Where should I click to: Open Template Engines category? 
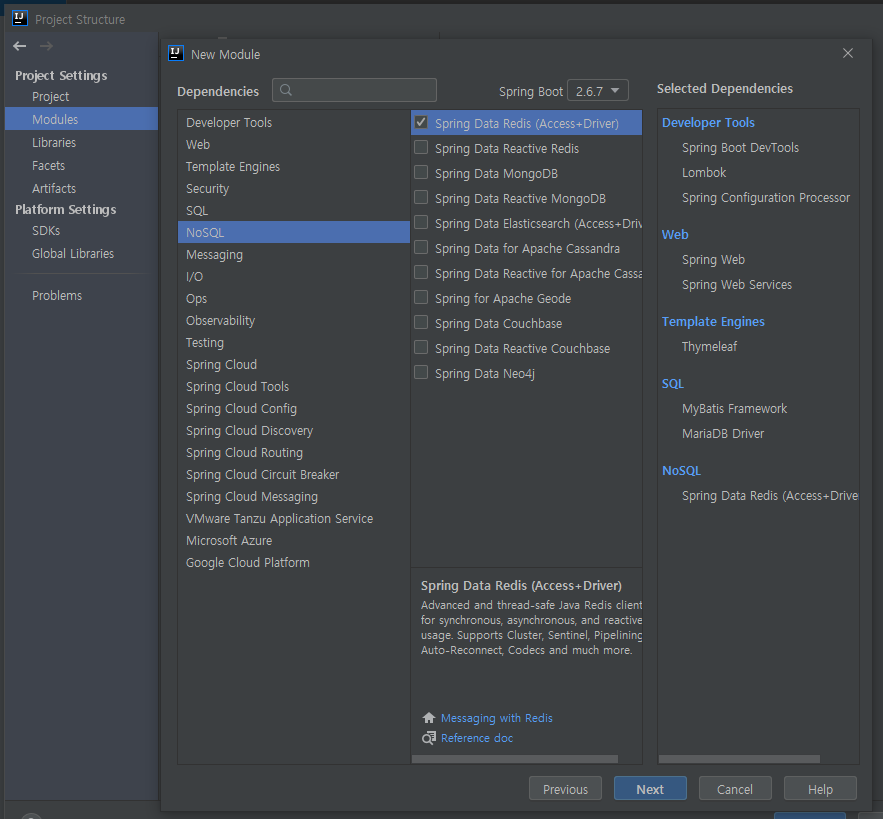point(293,166)
